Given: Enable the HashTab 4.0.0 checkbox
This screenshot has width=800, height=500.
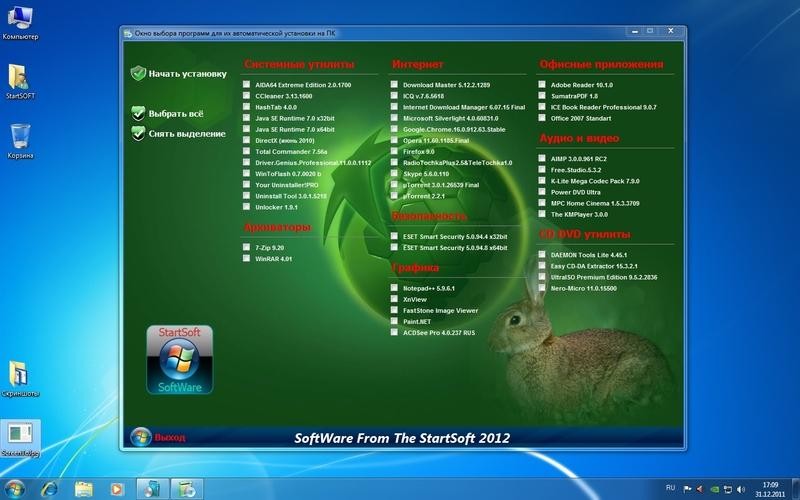Looking at the screenshot, I should (x=246, y=107).
